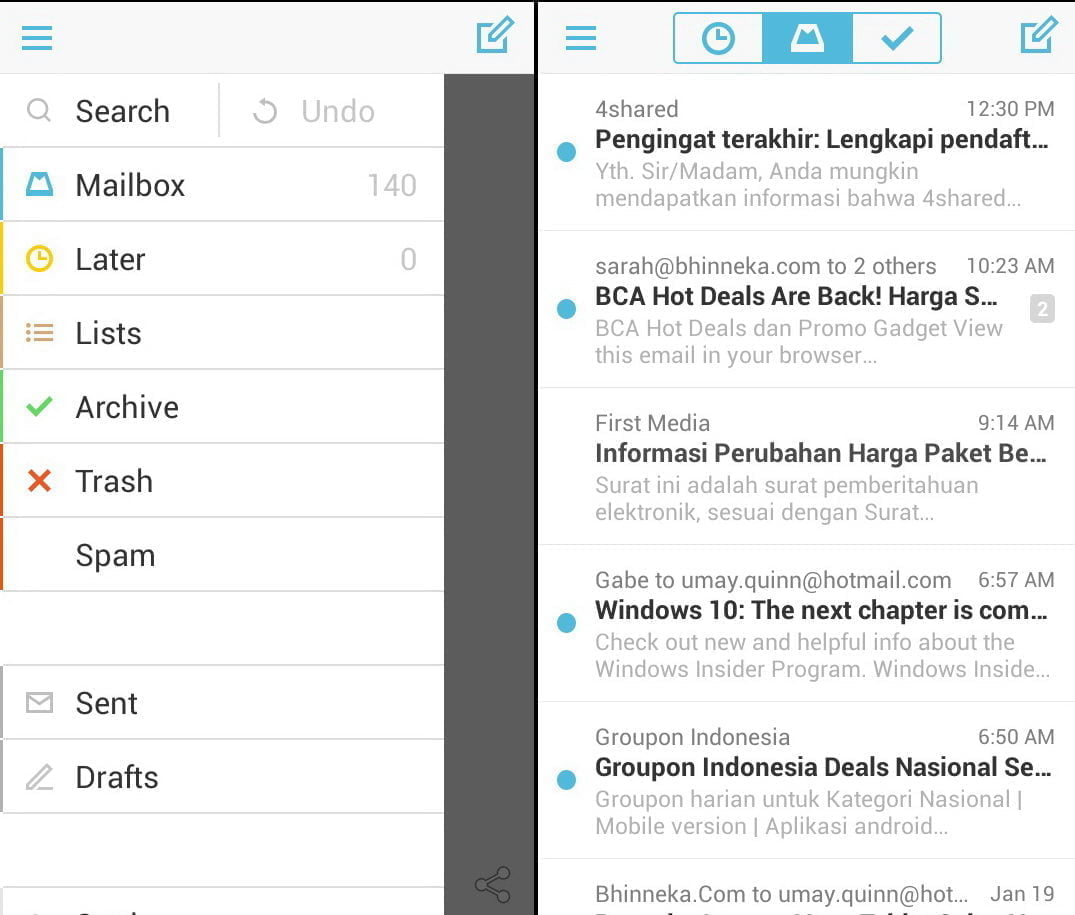The image size is (1075, 915).
Task: Click sender name 4shared
Action: click(636, 109)
